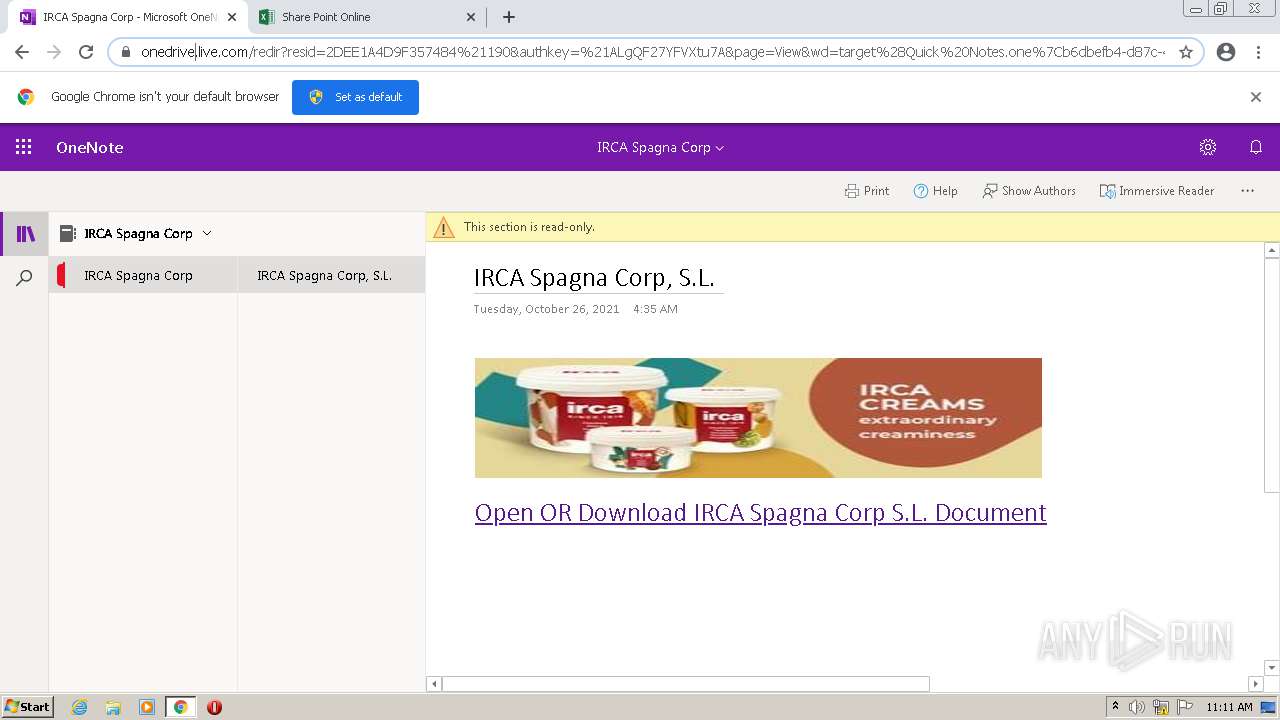Open OneNote settings gear
Screen dimensions: 1280x720
[x=1208, y=147]
